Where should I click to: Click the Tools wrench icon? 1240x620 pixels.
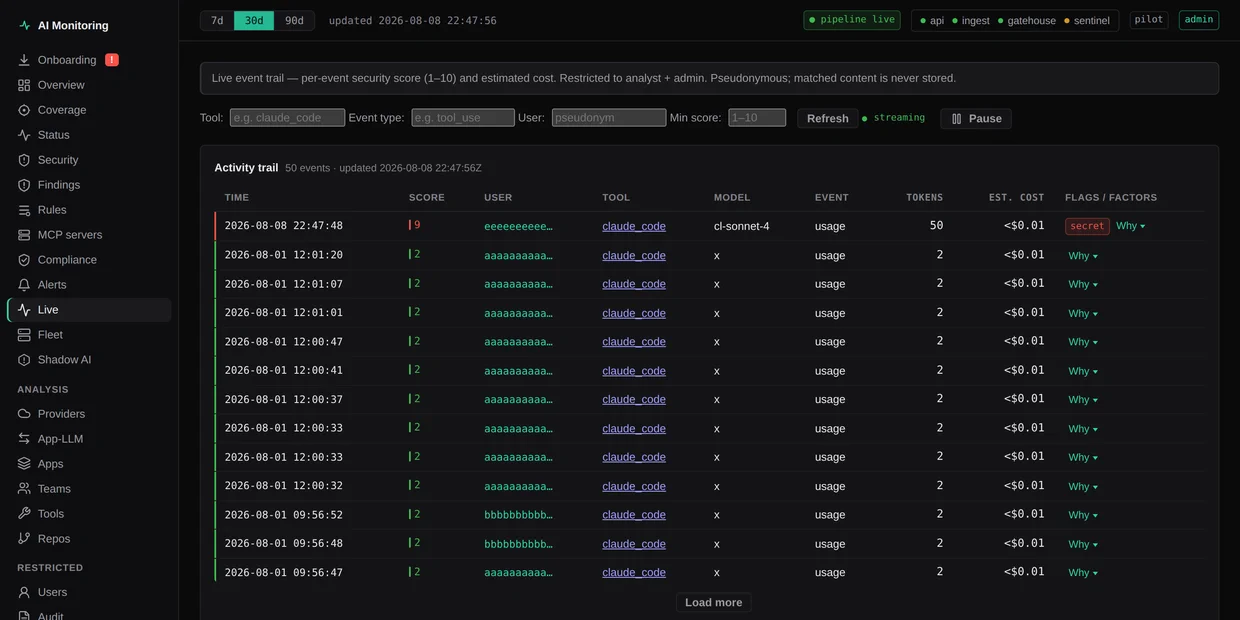24,514
